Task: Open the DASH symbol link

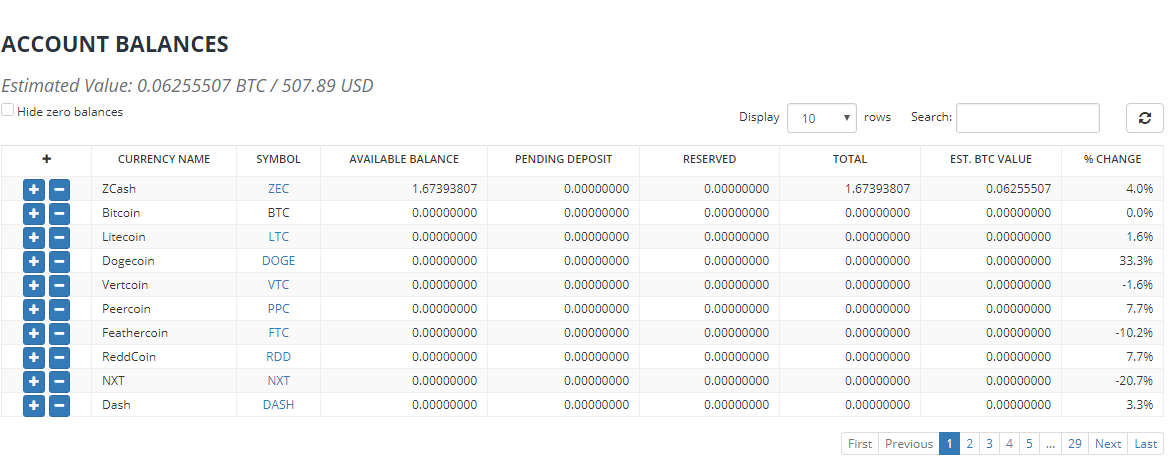Action: pos(278,405)
